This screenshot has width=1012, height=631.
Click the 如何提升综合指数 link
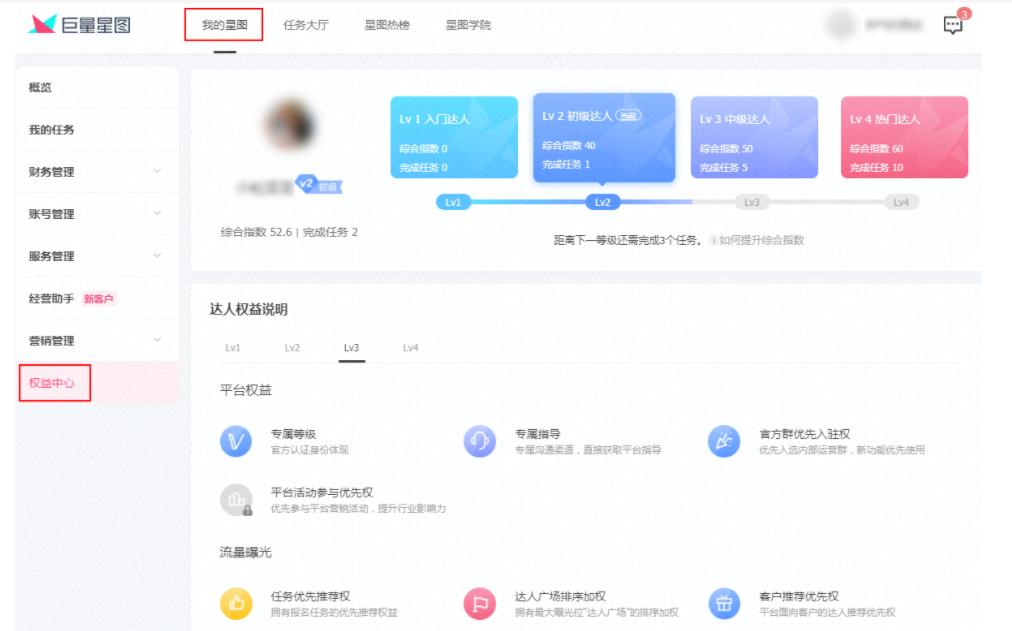click(762, 240)
